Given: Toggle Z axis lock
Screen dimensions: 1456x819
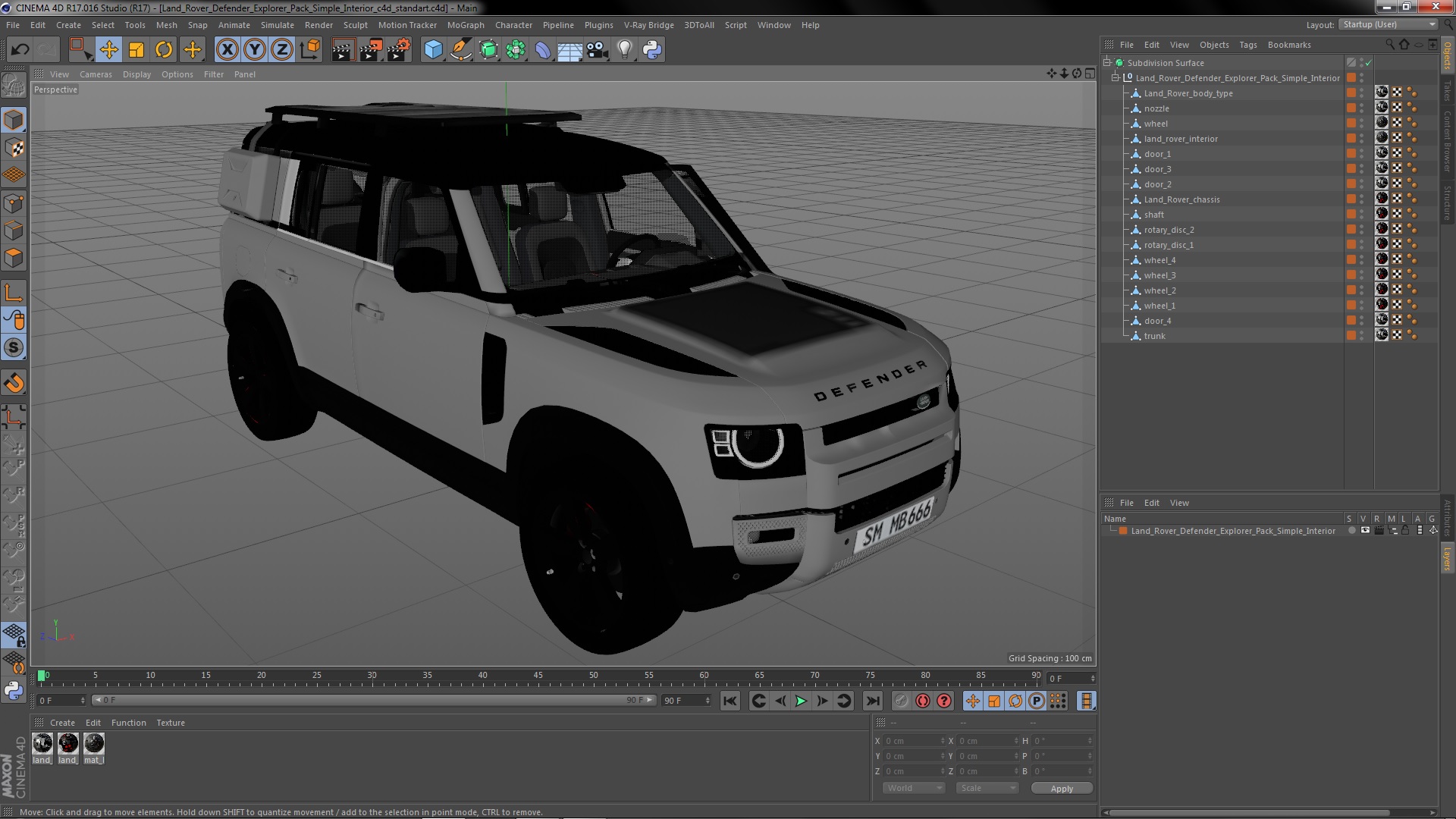Looking at the screenshot, I should 282,50.
